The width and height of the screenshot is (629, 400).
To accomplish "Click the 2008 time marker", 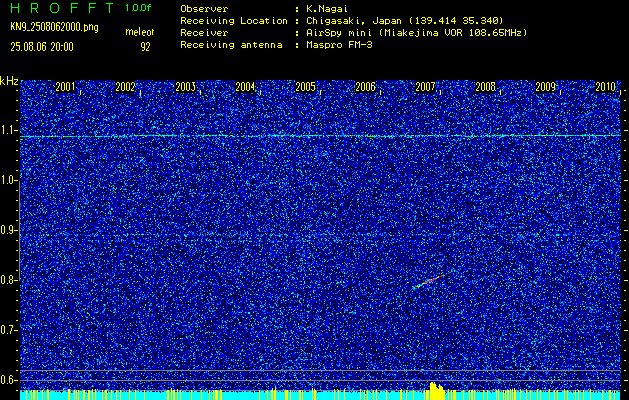I will pyautogui.click(x=485, y=87).
